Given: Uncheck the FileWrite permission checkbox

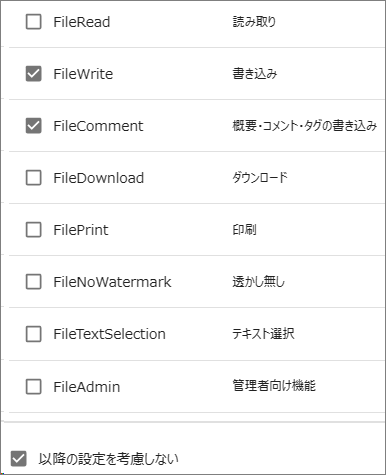Looking at the screenshot, I should 34,74.
